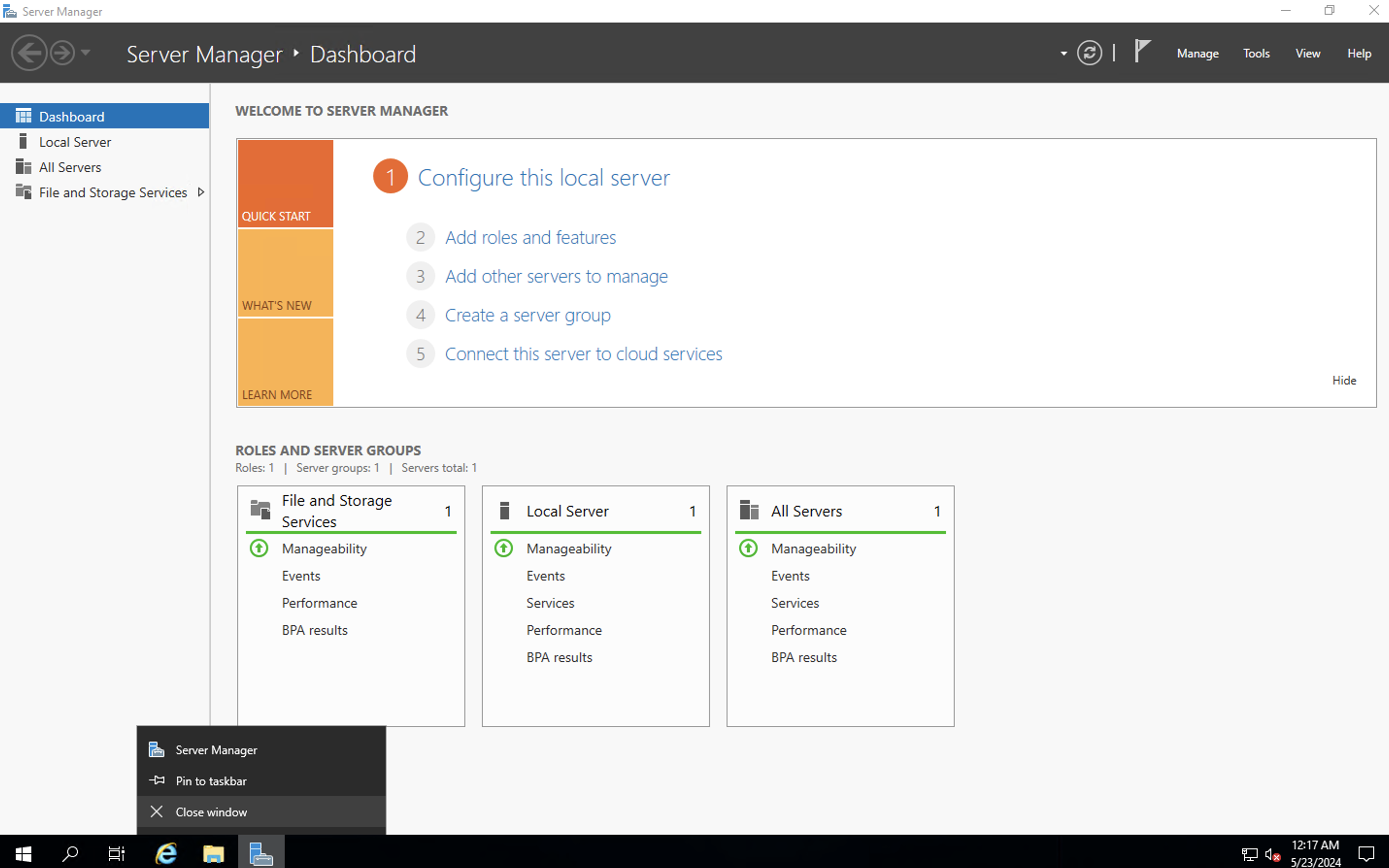Open File Explorer from the taskbar
Viewport: 1389px width, 868px height.
coord(213,853)
